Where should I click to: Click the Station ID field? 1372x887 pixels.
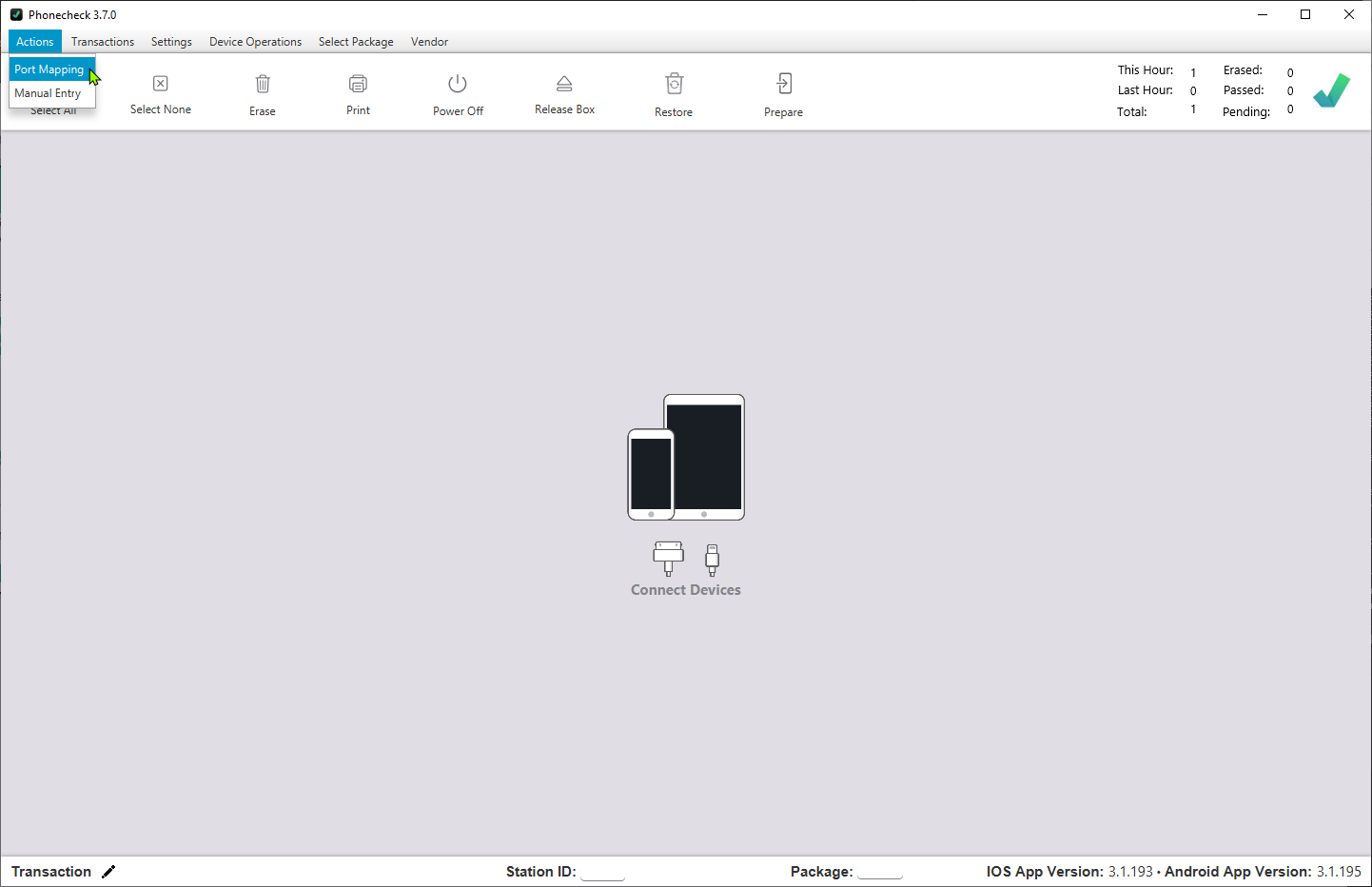point(602,872)
